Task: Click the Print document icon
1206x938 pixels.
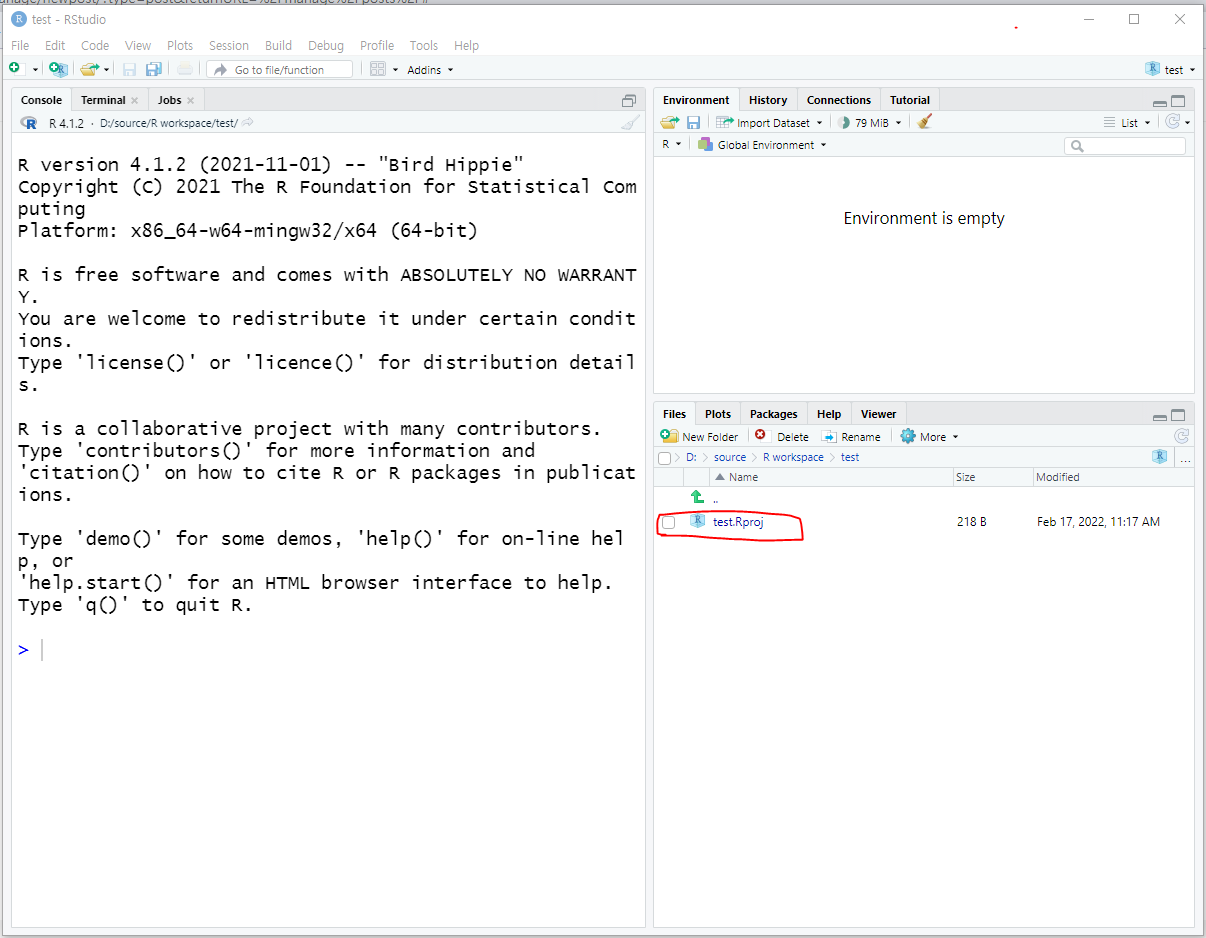Action: point(185,69)
